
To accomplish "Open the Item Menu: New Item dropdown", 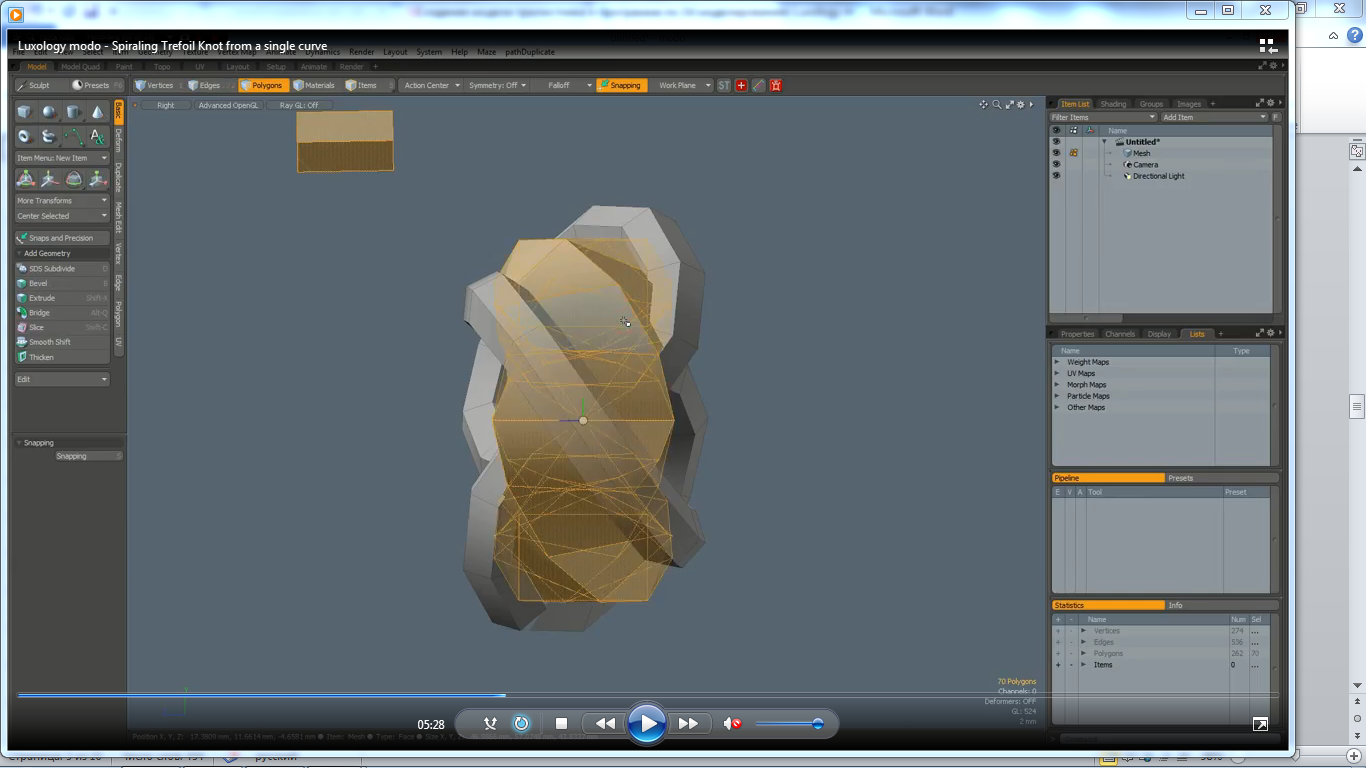I will (62, 158).
